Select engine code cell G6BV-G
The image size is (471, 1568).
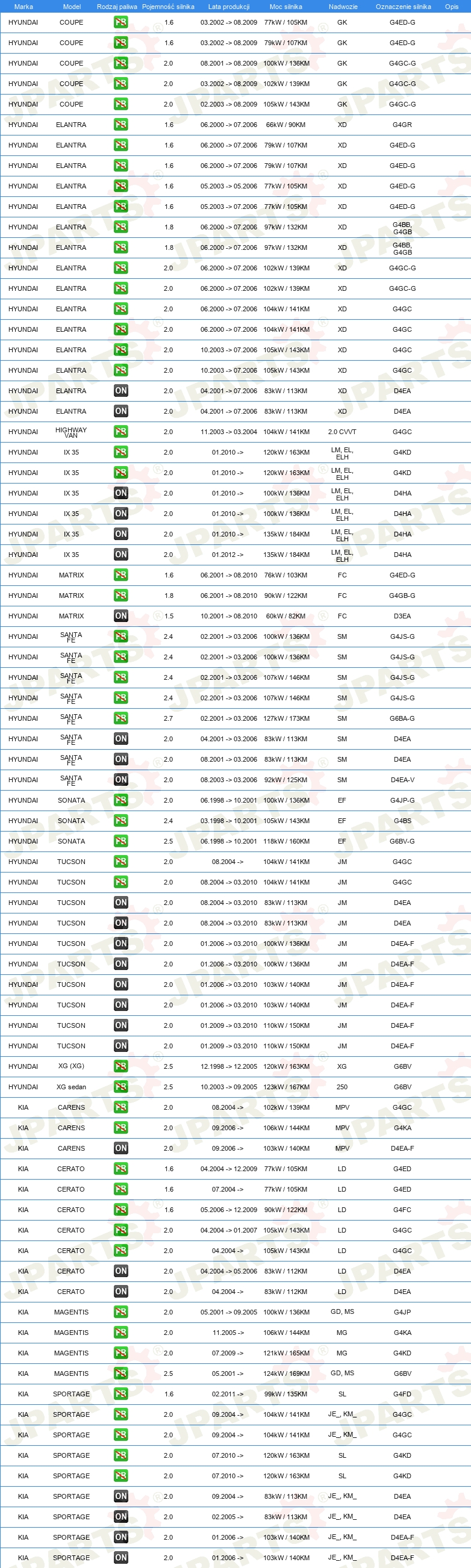402,841
